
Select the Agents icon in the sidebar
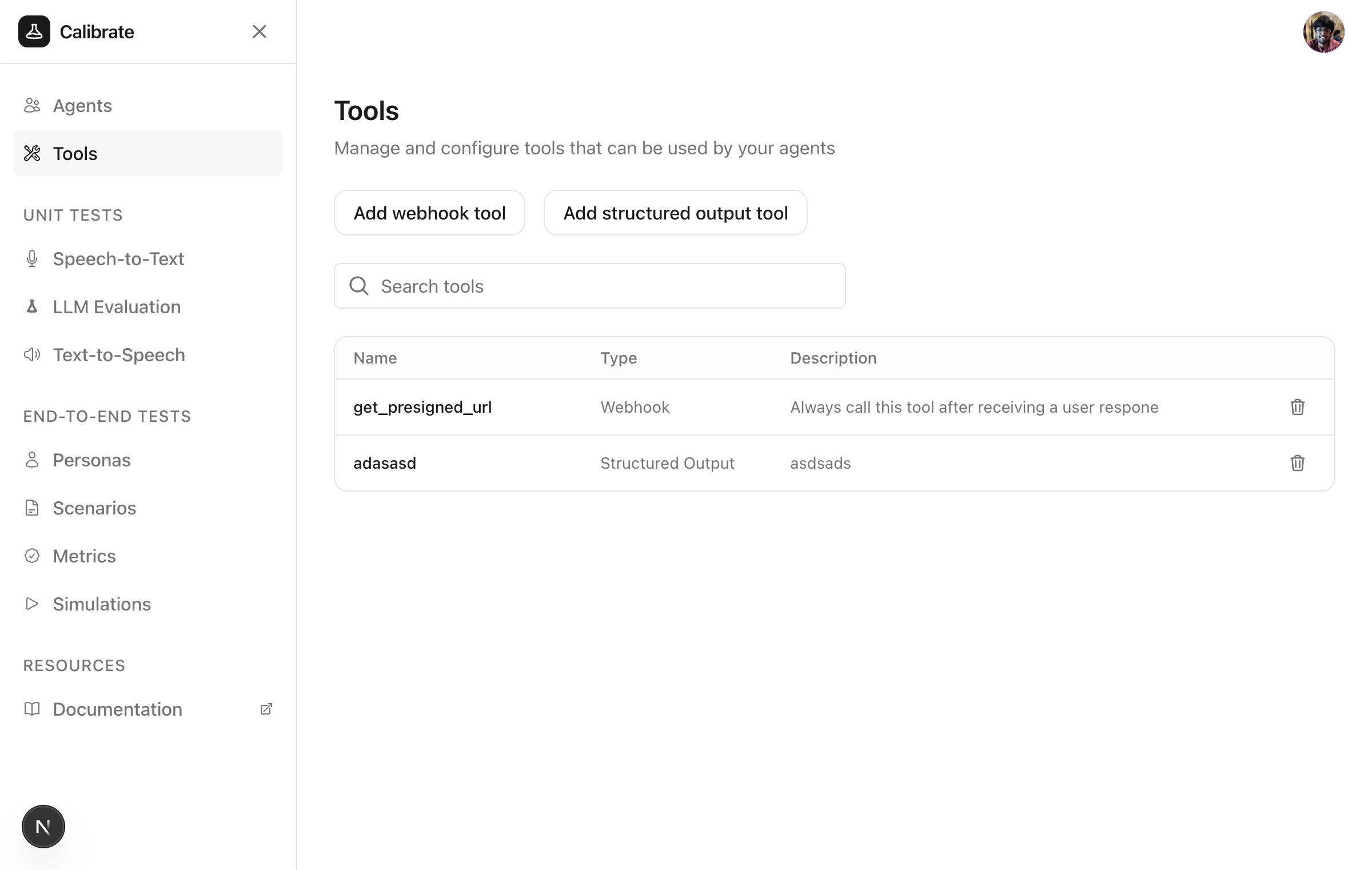[x=32, y=105]
